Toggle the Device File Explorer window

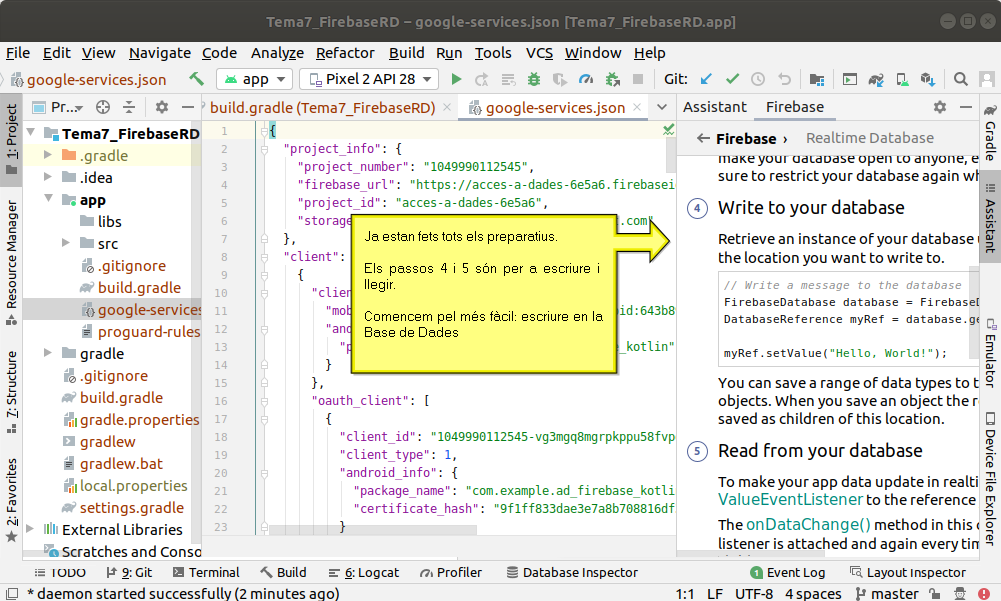[990, 478]
